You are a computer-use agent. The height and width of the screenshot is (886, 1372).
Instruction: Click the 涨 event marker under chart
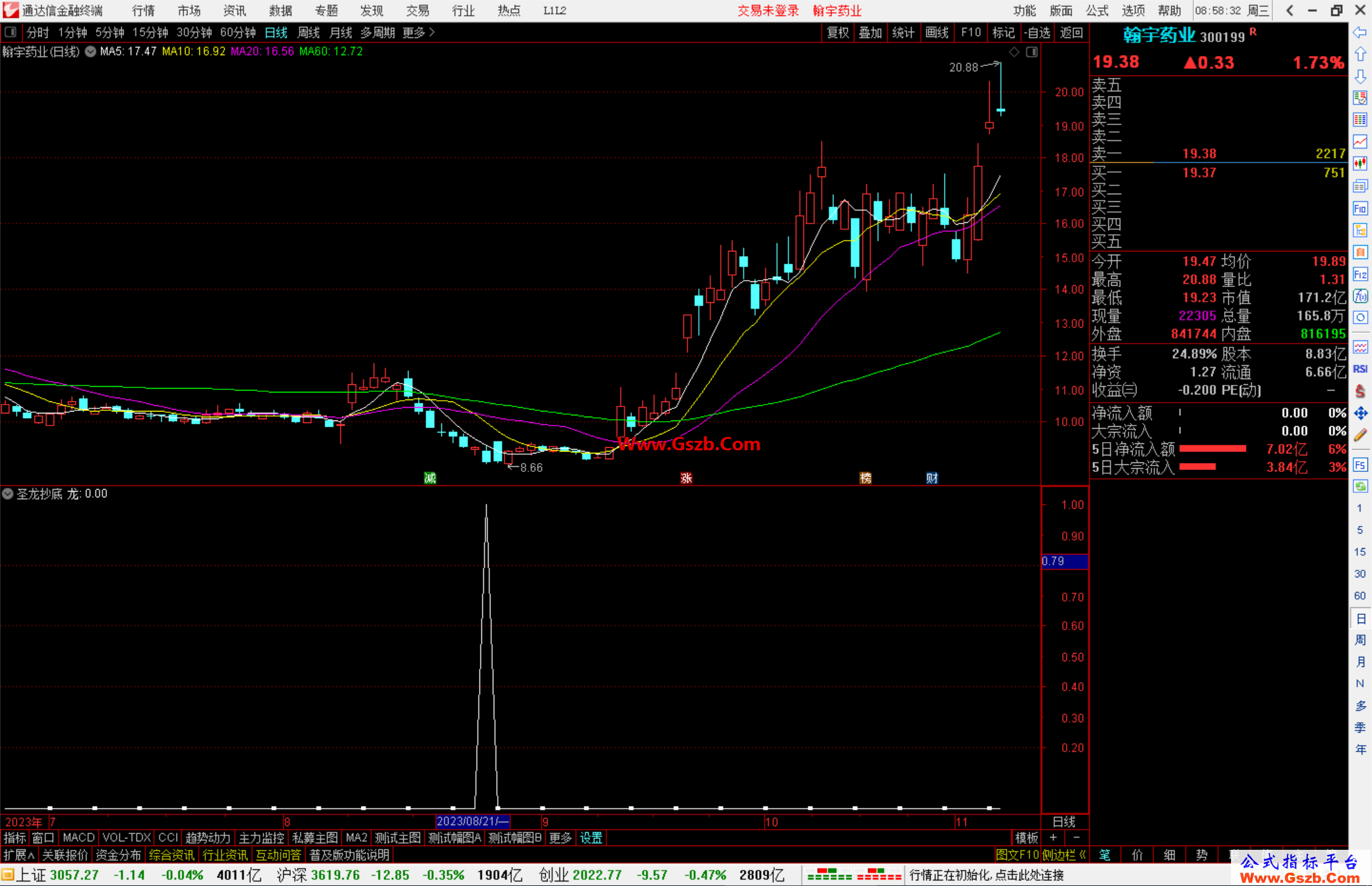tap(686, 478)
